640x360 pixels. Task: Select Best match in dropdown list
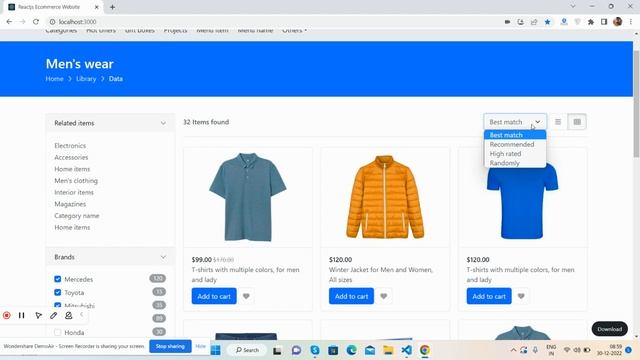pyautogui.click(x=515, y=135)
